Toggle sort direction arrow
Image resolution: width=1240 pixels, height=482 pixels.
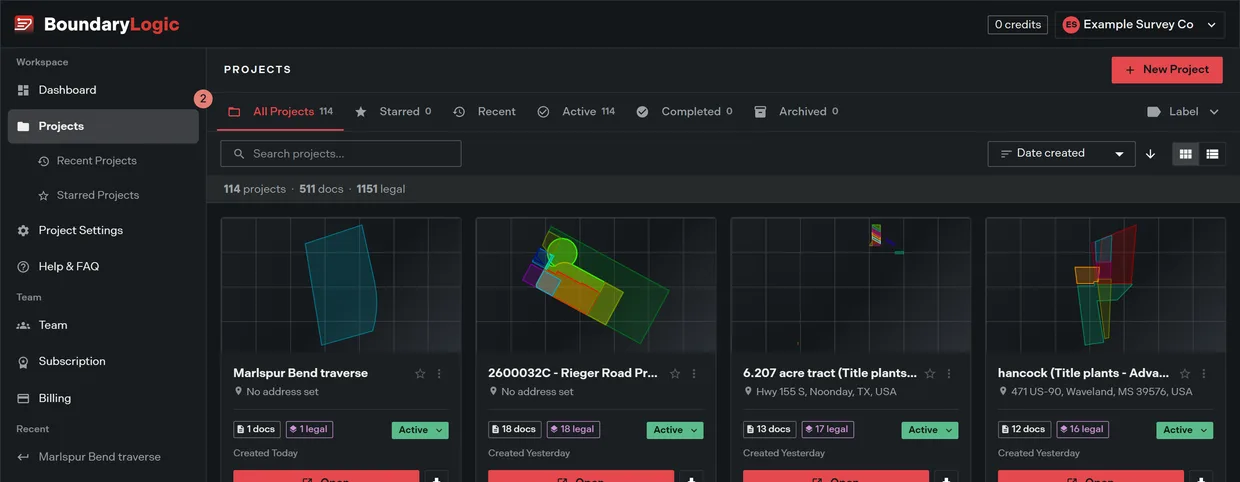click(1150, 154)
